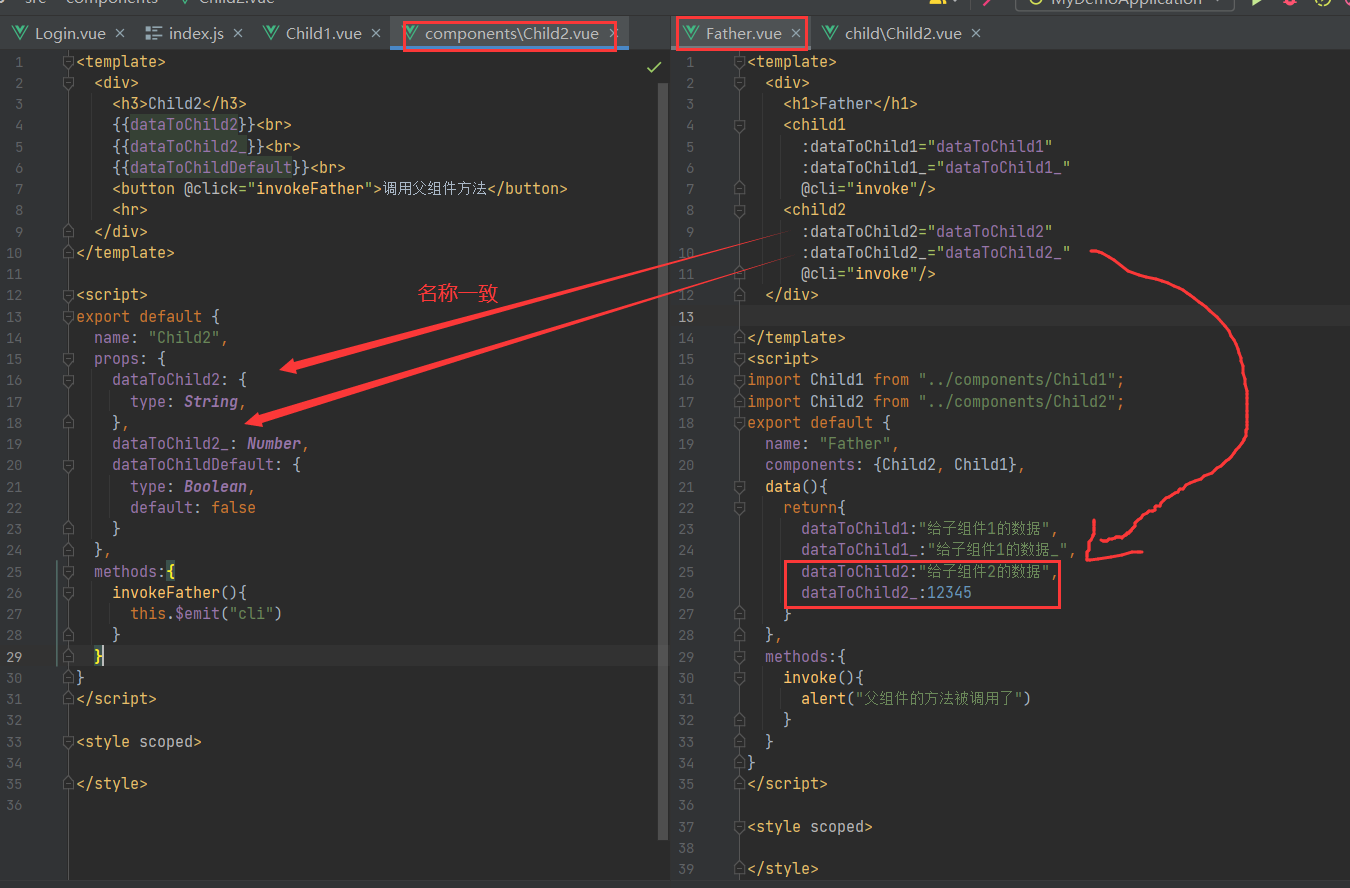Collapse the script block on Child2.vue line 12

coord(69,295)
